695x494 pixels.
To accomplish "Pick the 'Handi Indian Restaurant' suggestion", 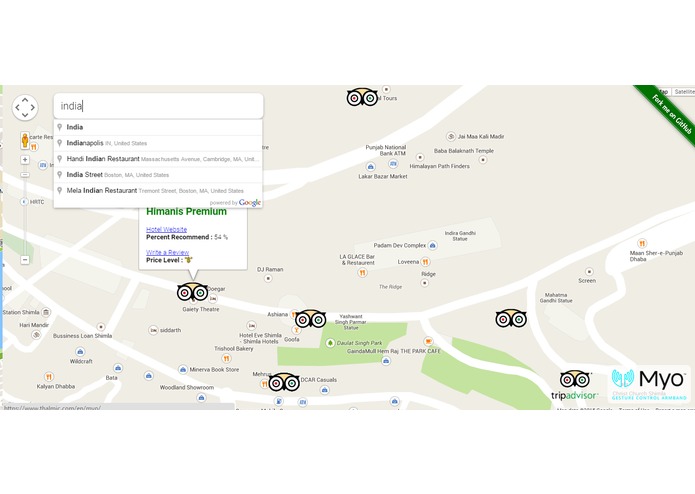I will tap(158, 159).
